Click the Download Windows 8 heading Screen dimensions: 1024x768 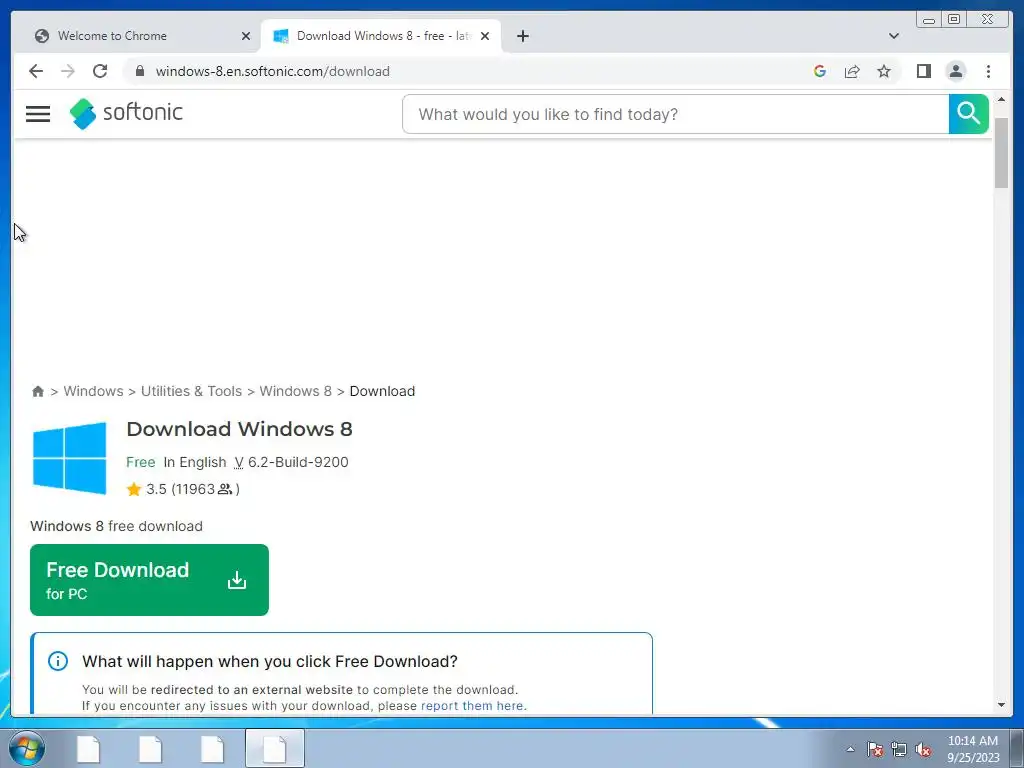pyautogui.click(x=239, y=429)
